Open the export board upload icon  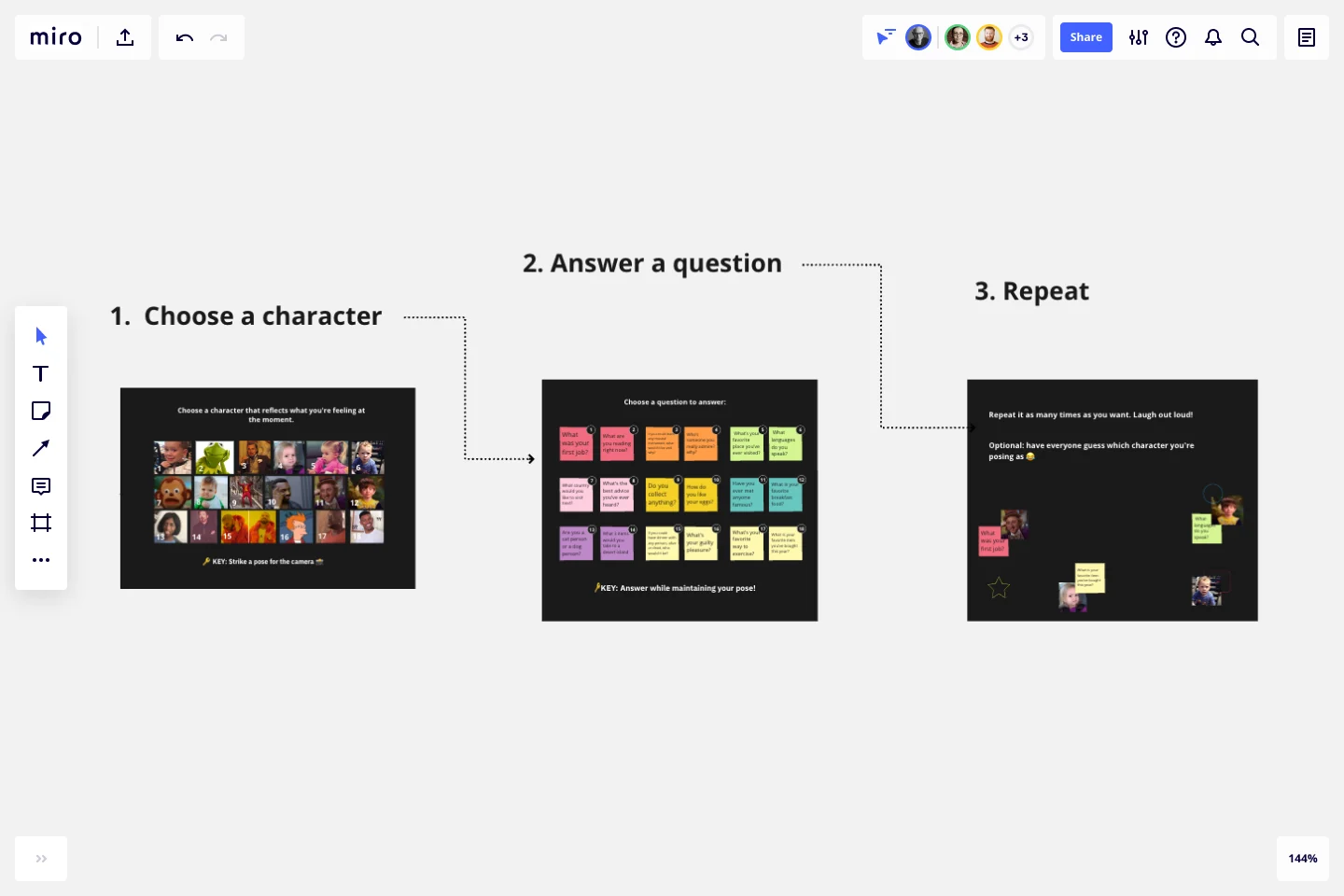pos(125,37)
